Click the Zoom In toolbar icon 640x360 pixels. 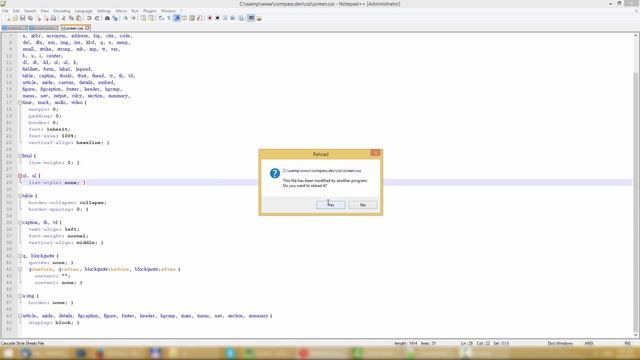(x=126, y=18)
